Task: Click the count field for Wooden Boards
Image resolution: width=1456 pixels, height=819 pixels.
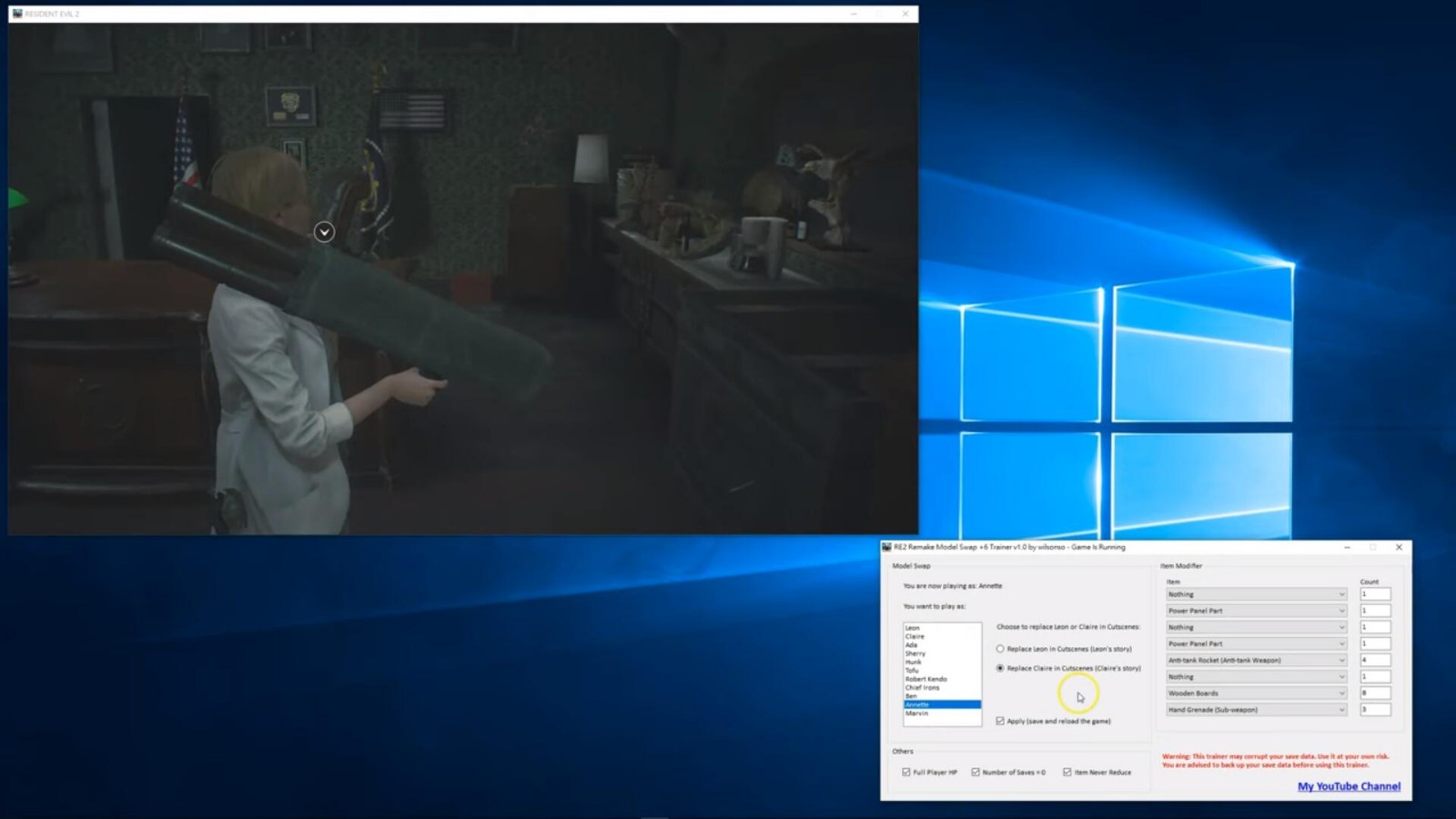Action: tap(1374, 693)
